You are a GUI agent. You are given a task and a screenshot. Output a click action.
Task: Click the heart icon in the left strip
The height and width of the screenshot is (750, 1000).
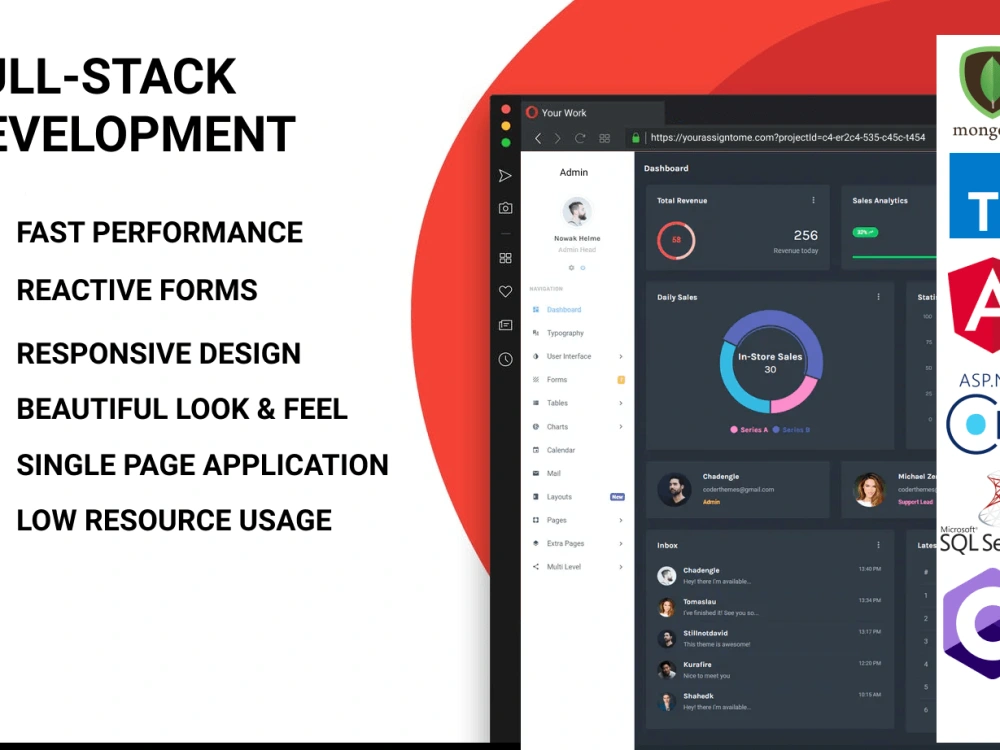coord(505,291)
